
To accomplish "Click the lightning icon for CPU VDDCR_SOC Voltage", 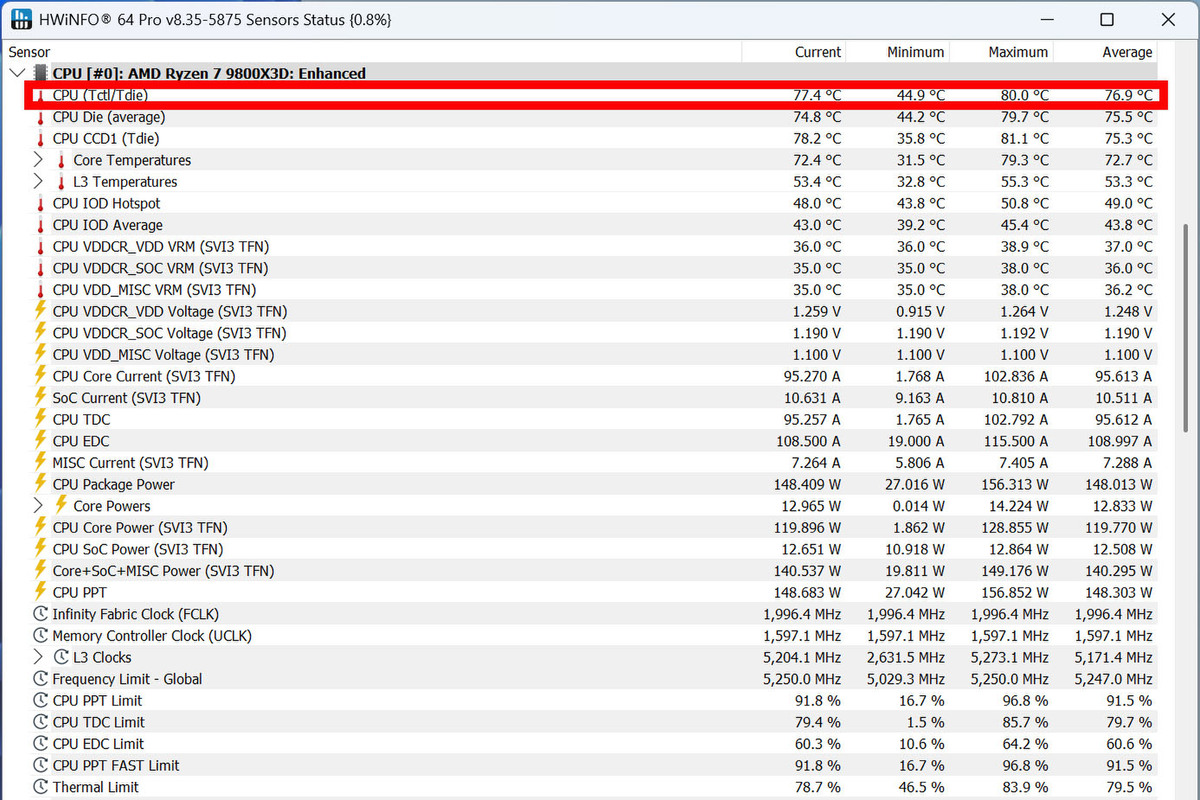I will click(x=41, y=333).
